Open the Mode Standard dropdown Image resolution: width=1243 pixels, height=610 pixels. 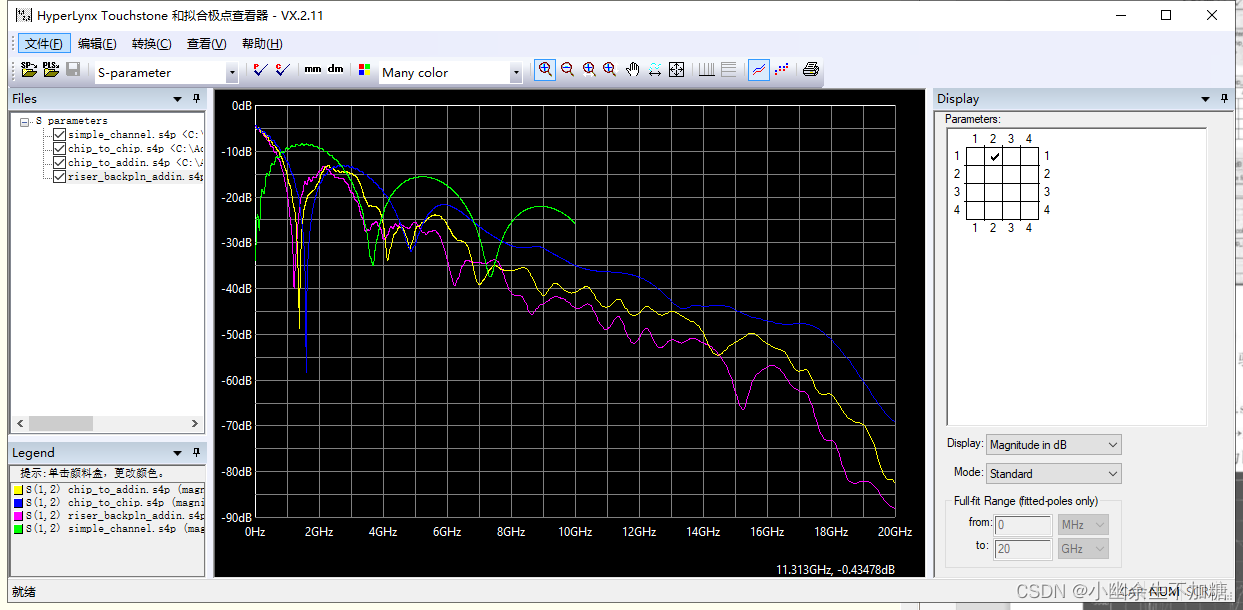coord(1053,473)
